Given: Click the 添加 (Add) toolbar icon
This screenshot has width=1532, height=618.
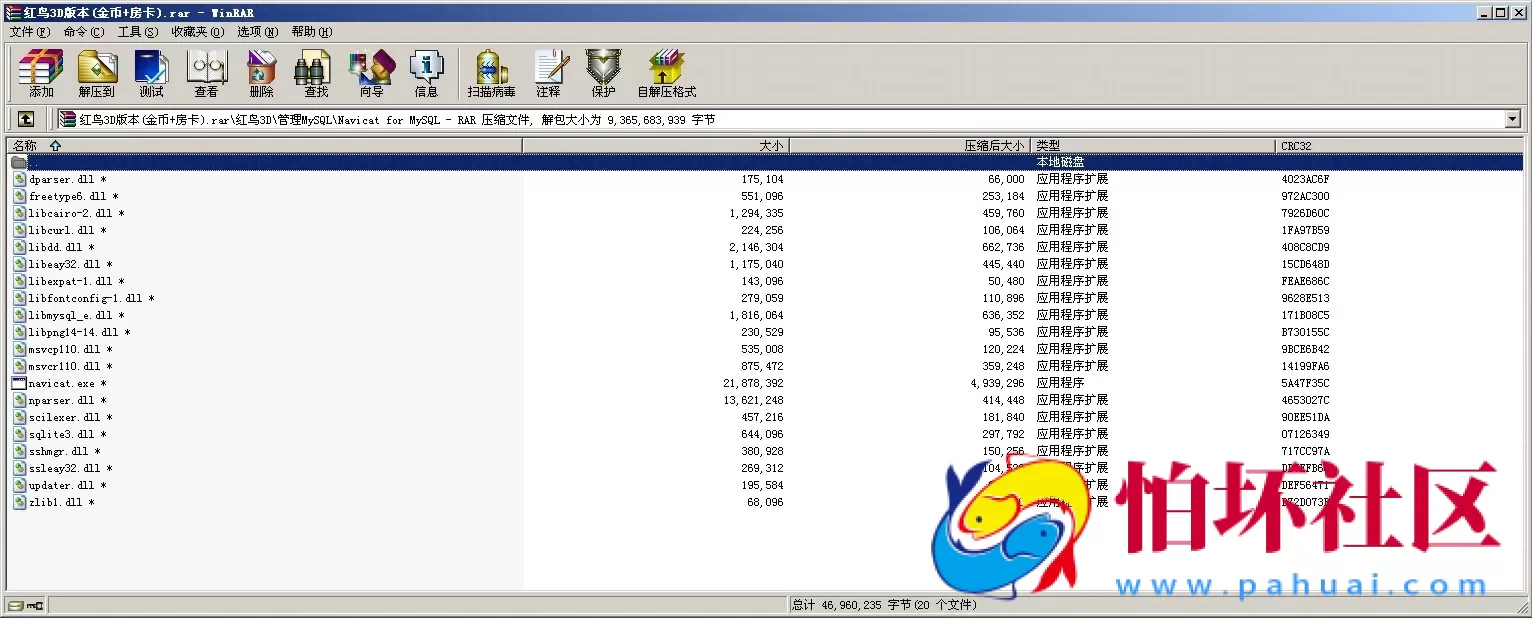Looking at the screenshot, I should [39, 73].
